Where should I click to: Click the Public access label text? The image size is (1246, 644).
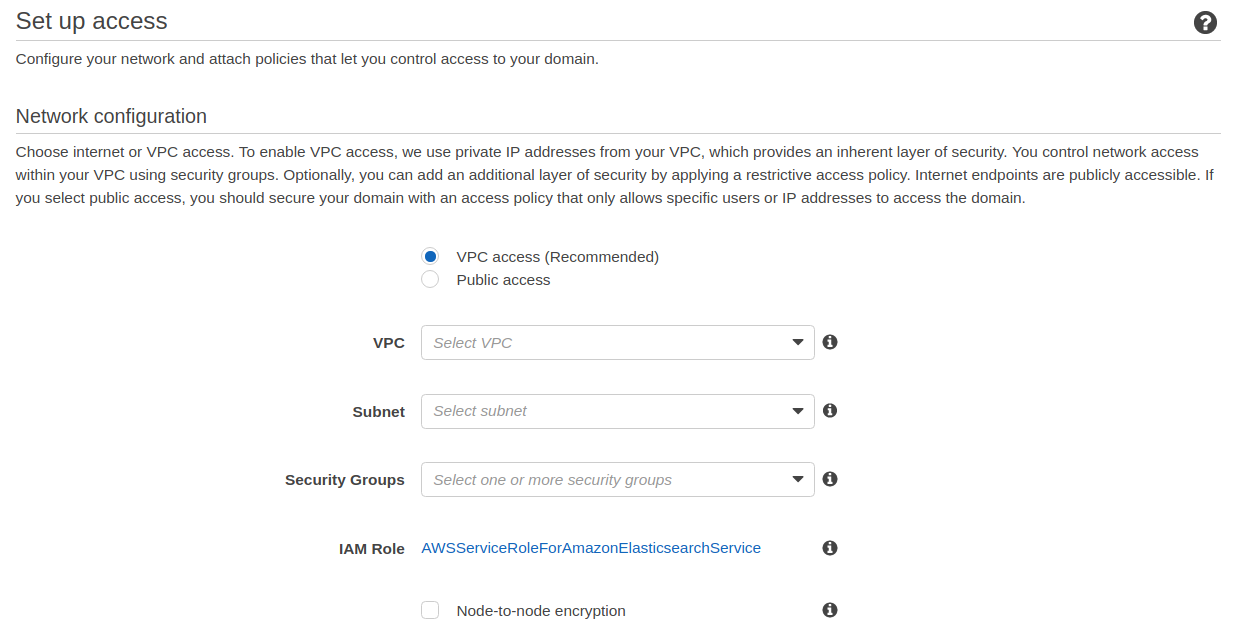coord(503,280)
